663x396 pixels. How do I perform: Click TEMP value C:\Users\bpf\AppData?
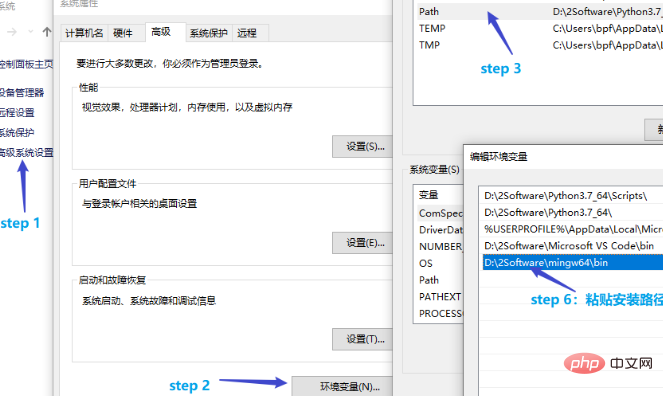(x=607, y=28)
